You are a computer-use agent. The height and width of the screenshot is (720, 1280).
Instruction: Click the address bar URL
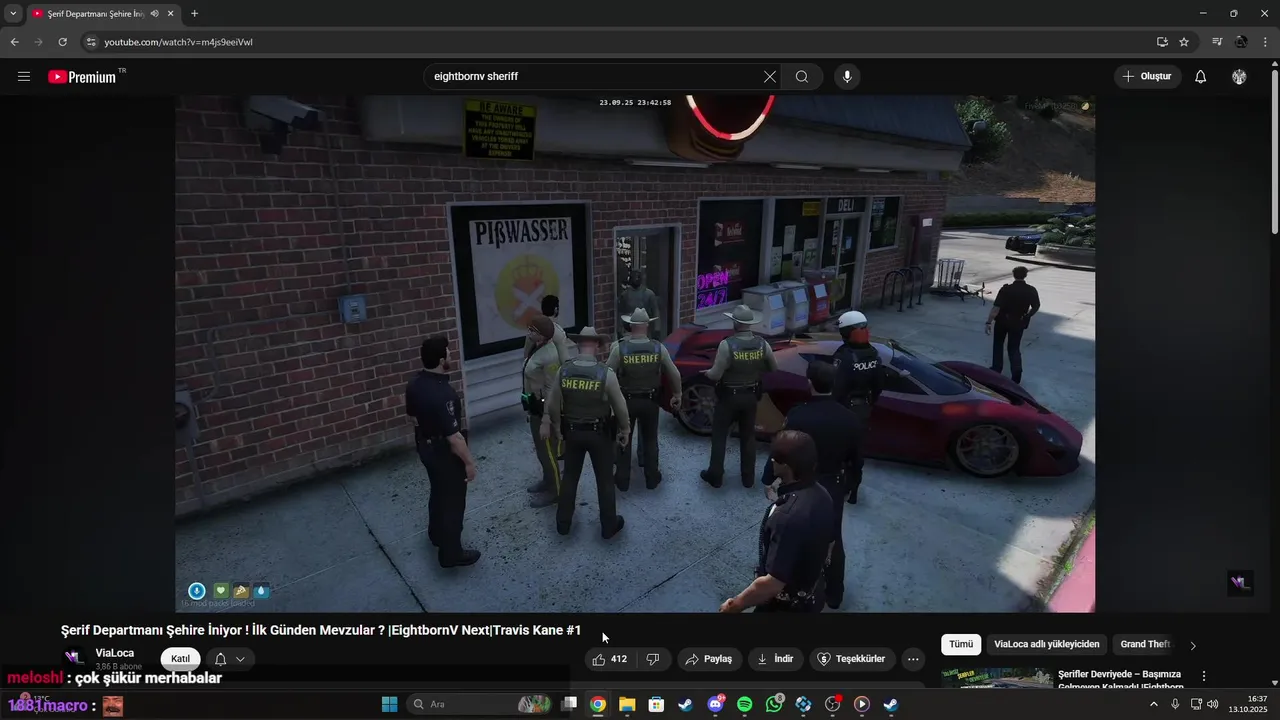[179, 42]
